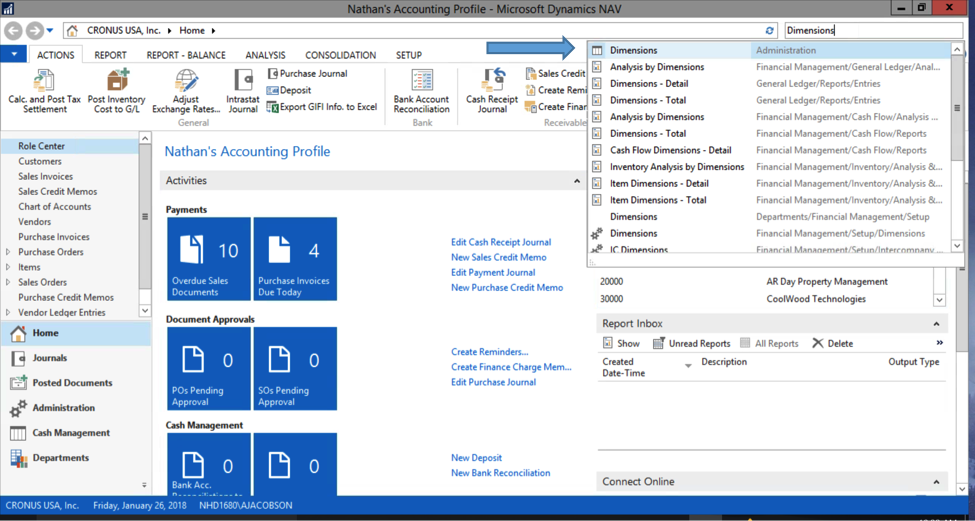The image size is (975, 521).
Task: Click New Purchase Credit Memo link
Action: 507,287
